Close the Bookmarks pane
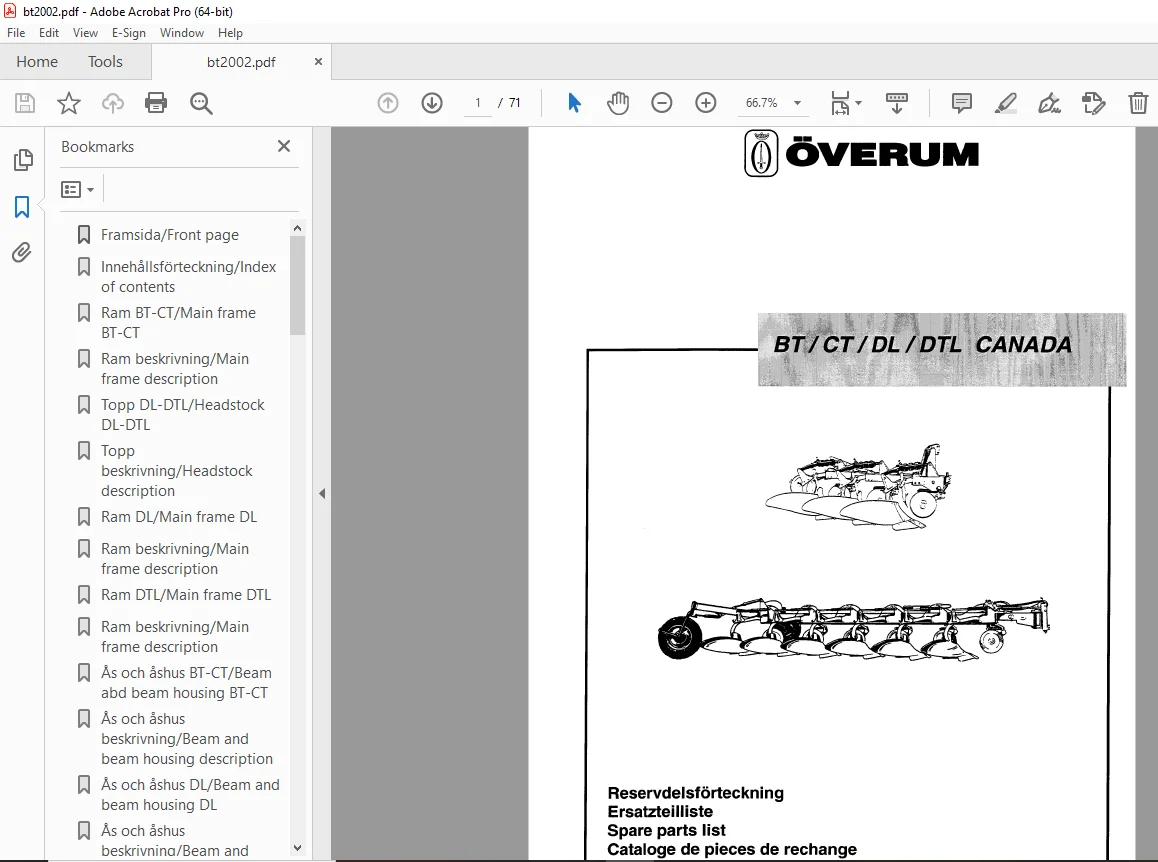Image resolution: width=1158 pixels, height=862 pixels. (284, 146)
